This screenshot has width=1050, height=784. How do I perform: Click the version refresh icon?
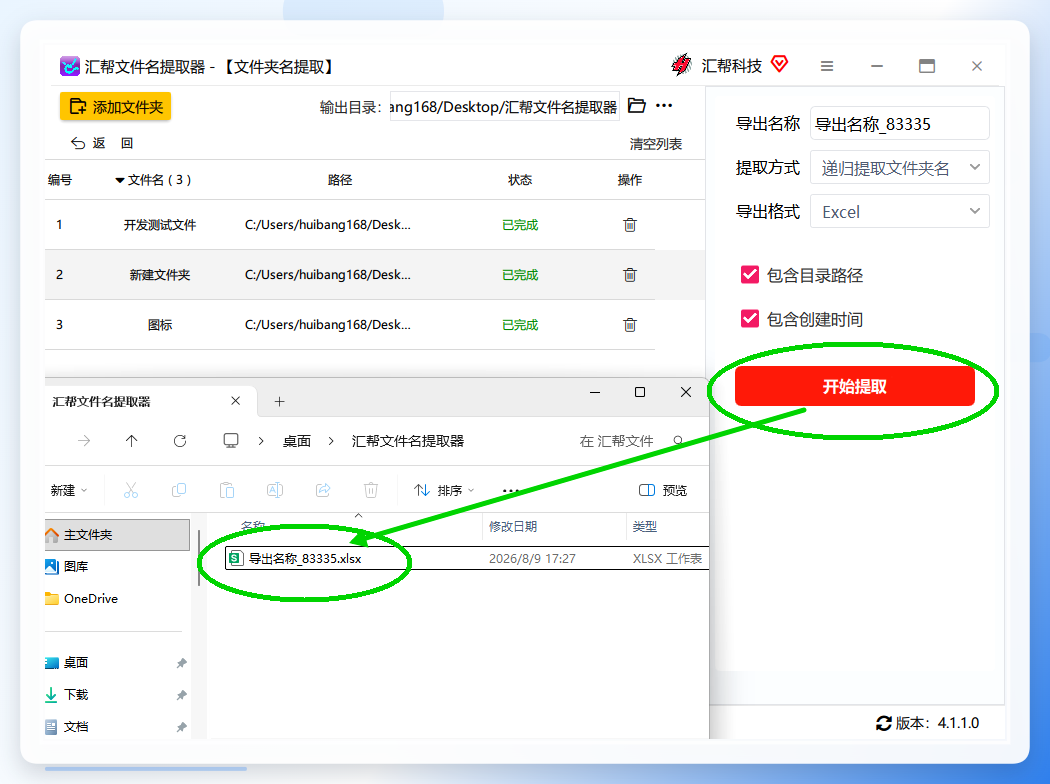pyautogui.click(x=883, y=723)
